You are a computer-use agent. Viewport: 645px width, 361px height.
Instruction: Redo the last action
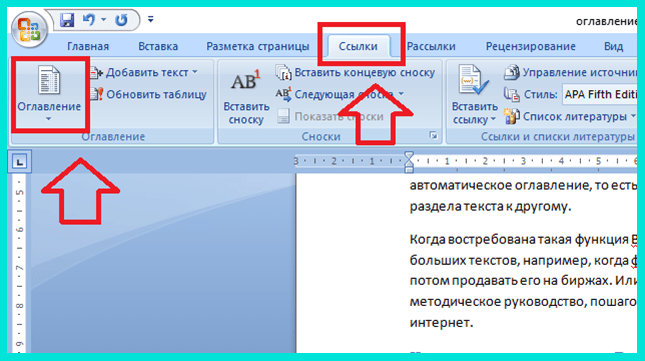tap(121, 19)
